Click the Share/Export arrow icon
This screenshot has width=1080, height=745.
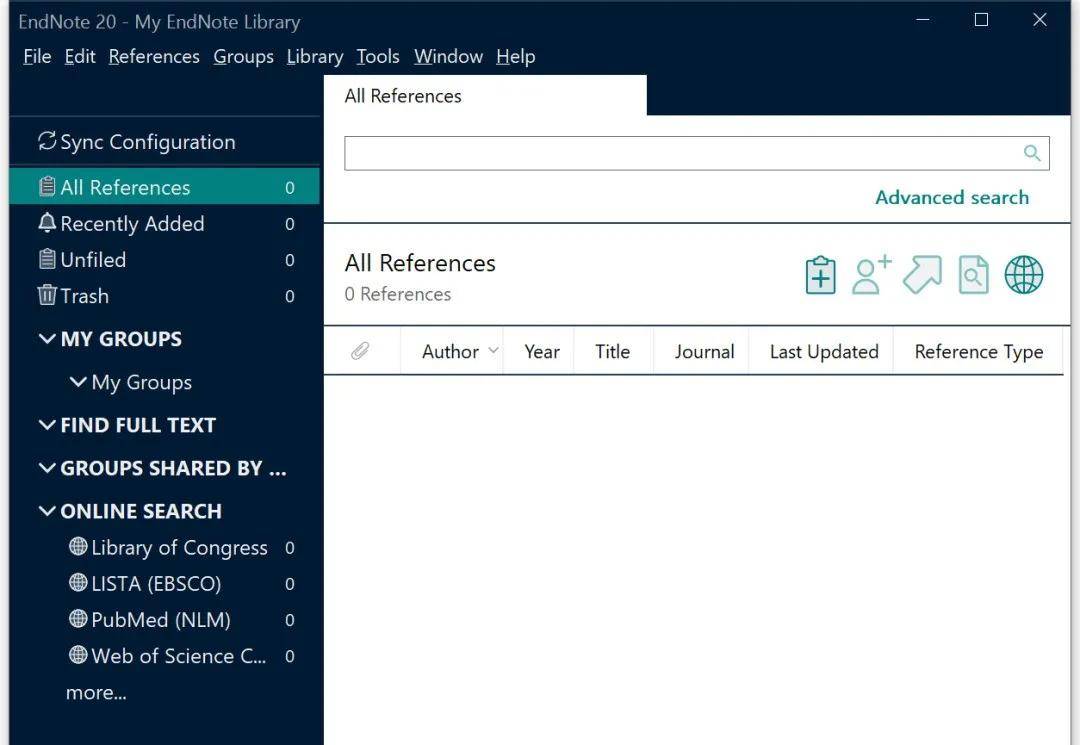click(922, 275)
